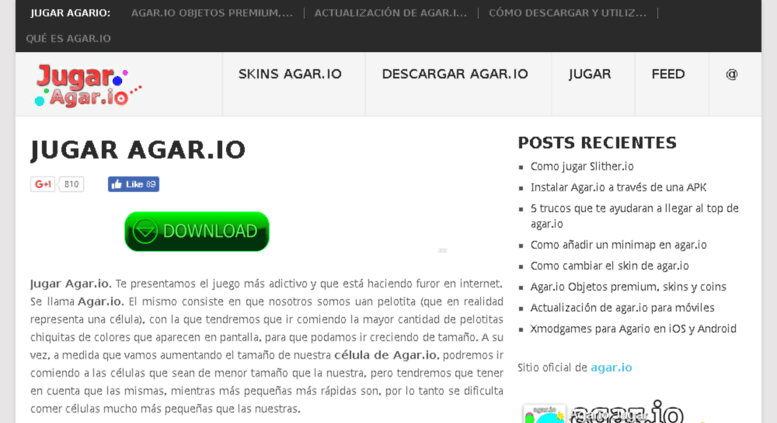Viewport: 777px width, 423px height.
Task: Open post Instalar Agar.io a través de una APK
Action: coord(618,187)
